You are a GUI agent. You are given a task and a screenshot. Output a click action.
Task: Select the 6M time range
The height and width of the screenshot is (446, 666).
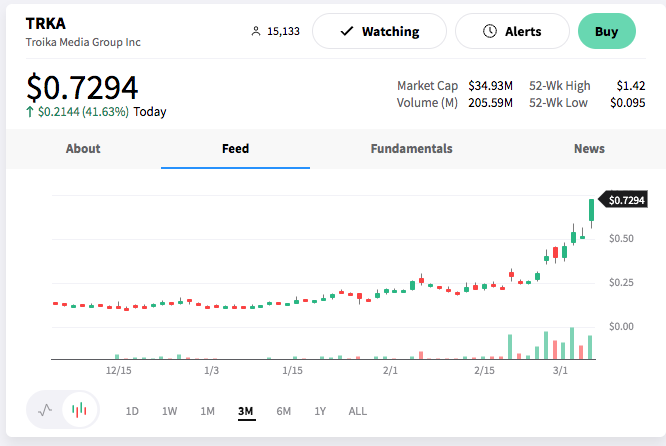point(283,411)
